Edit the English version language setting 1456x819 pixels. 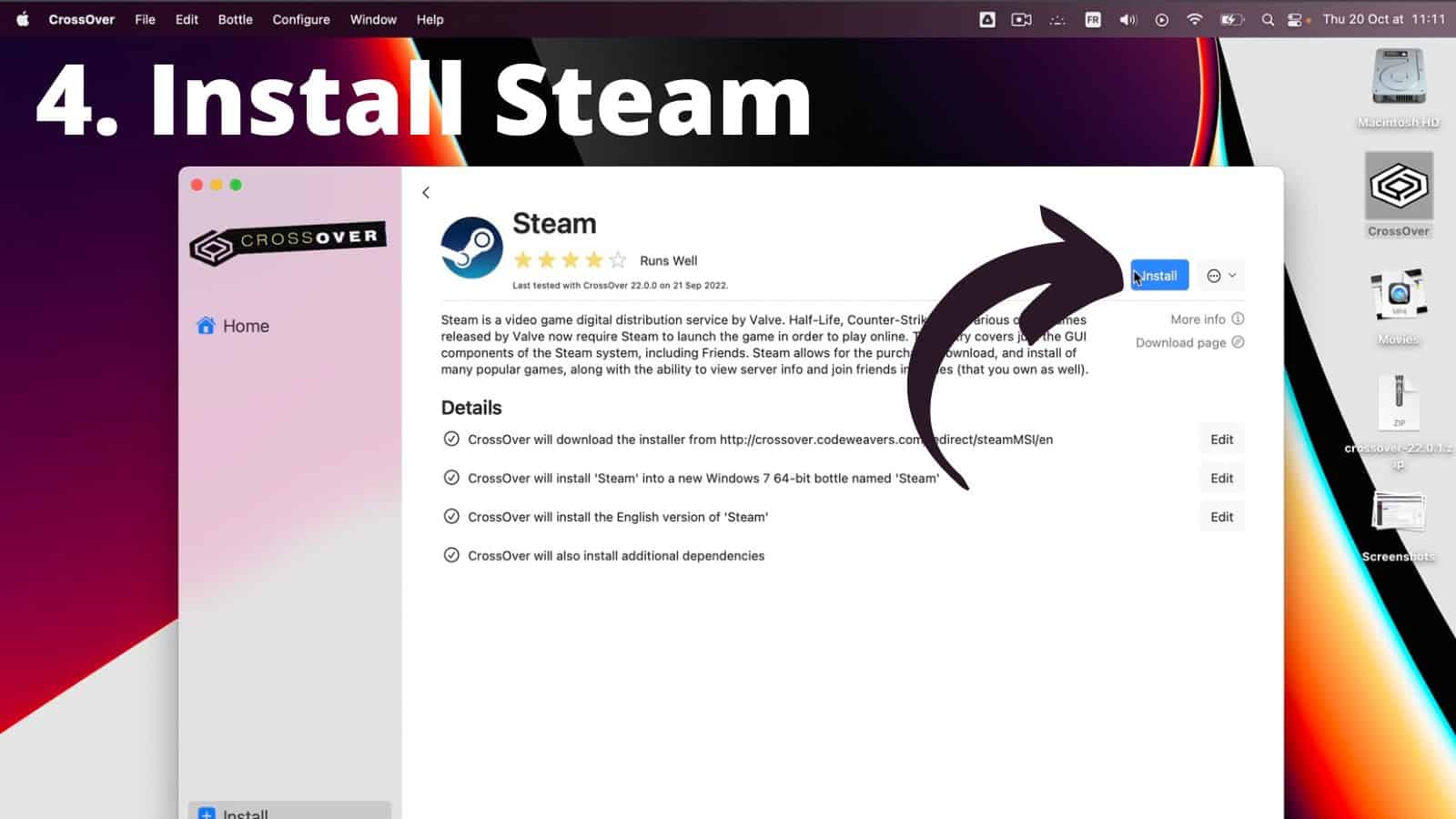[x=1221, y=517]
